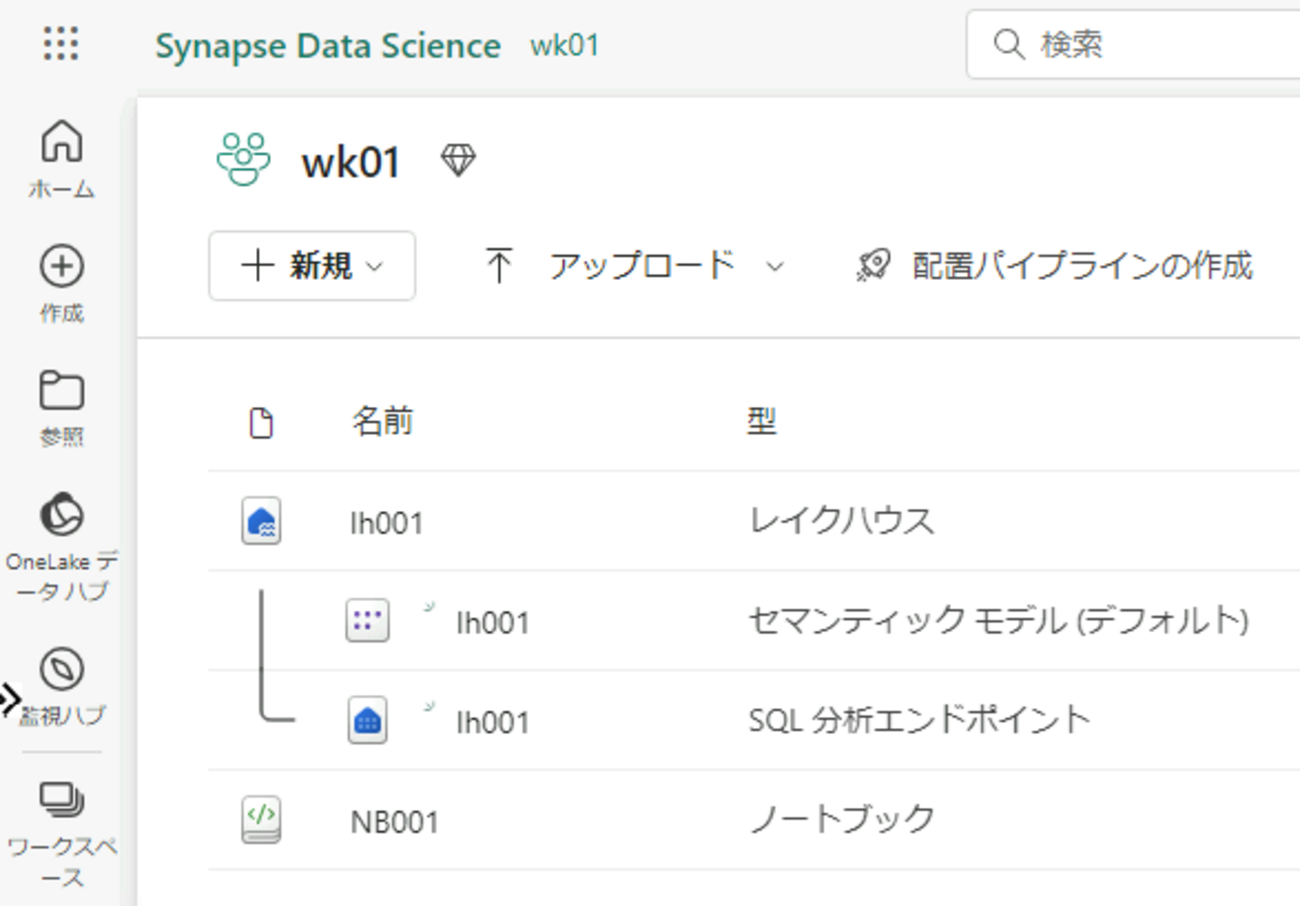Image resolution: width=1300 pixels, height=906 pixels.
Task: Sort items by the 名前 column header
Action: pyautogui.click(x=382, y=422)
